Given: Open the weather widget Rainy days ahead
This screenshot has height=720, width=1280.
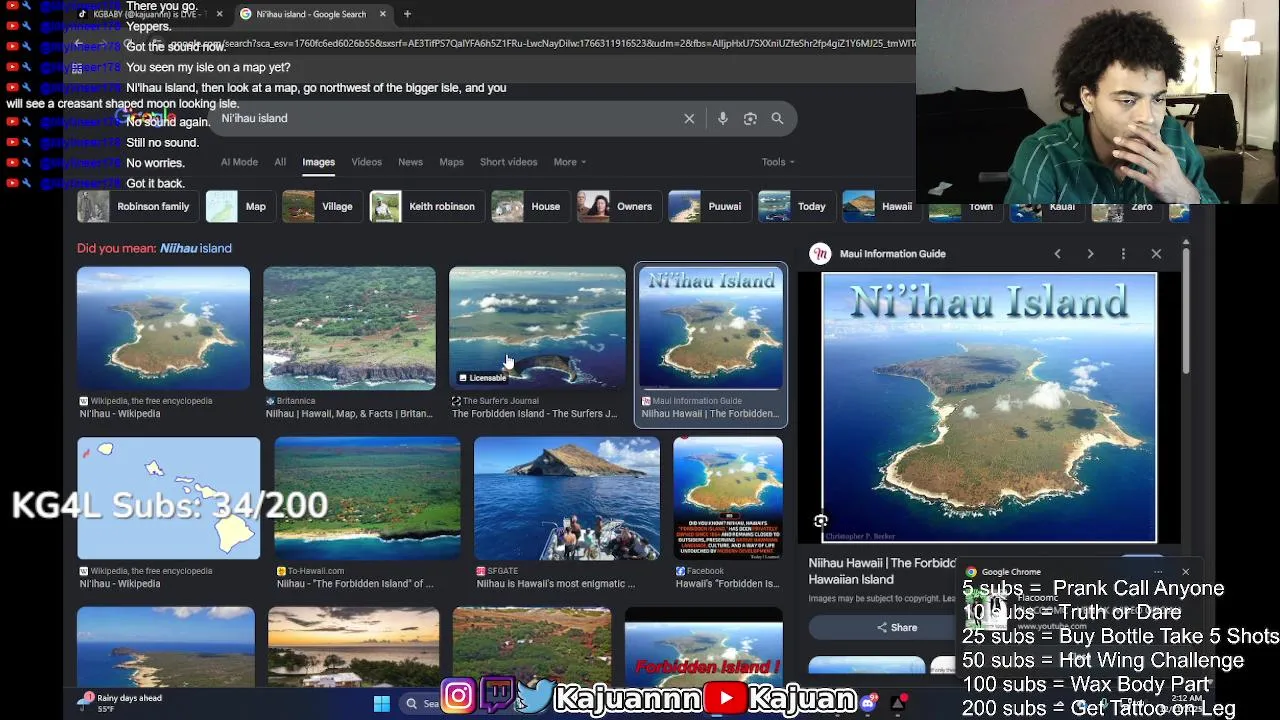Looking at the screenshot, I should tap(122, 703).
